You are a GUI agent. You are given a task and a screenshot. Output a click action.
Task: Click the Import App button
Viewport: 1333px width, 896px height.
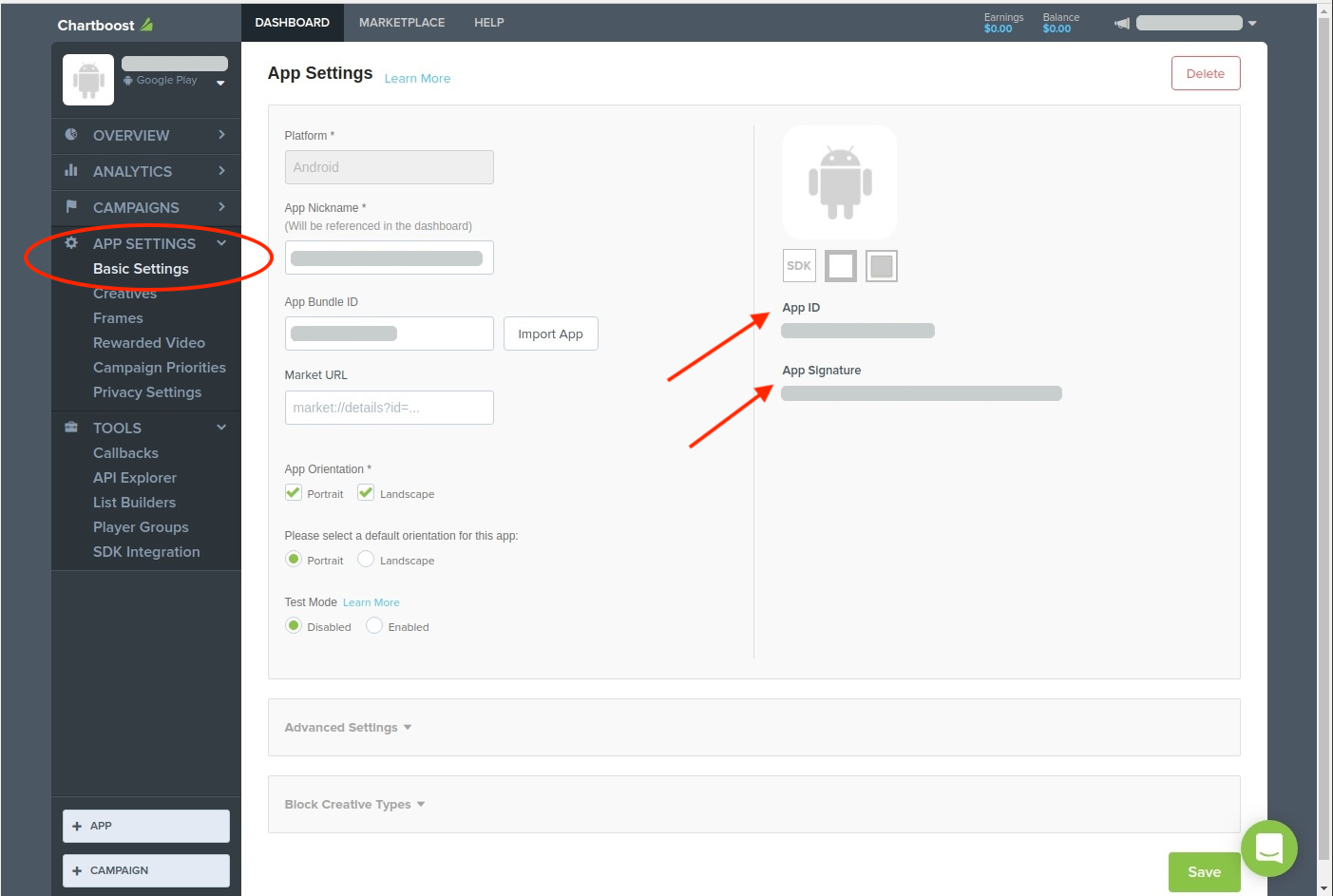pos(550,334)
